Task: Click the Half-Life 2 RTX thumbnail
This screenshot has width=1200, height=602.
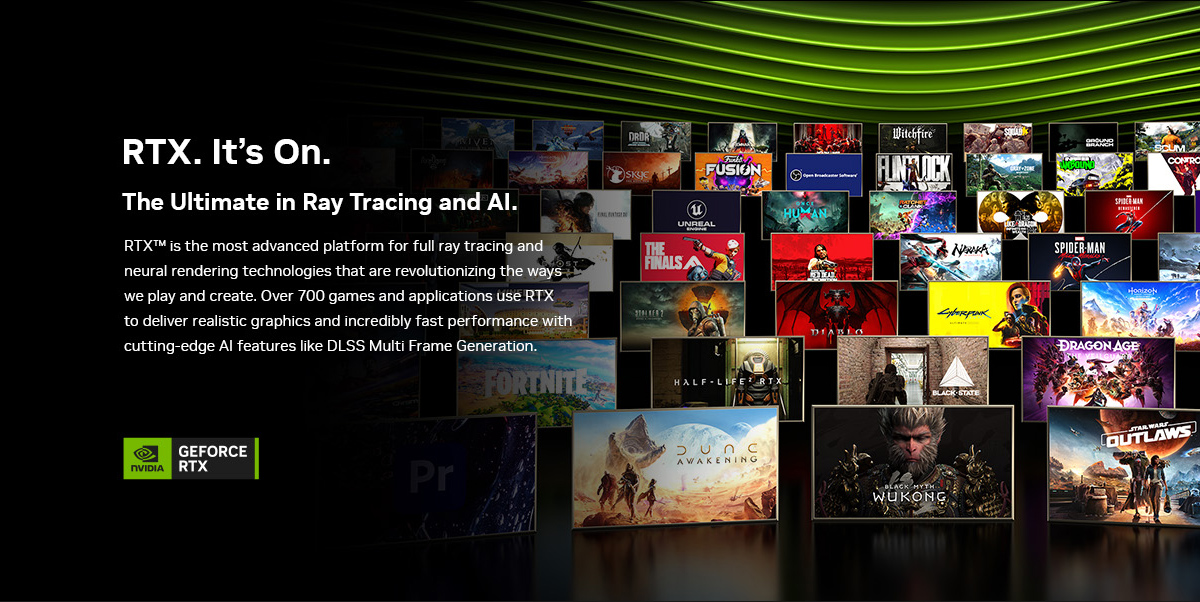Action: point(727,379)
